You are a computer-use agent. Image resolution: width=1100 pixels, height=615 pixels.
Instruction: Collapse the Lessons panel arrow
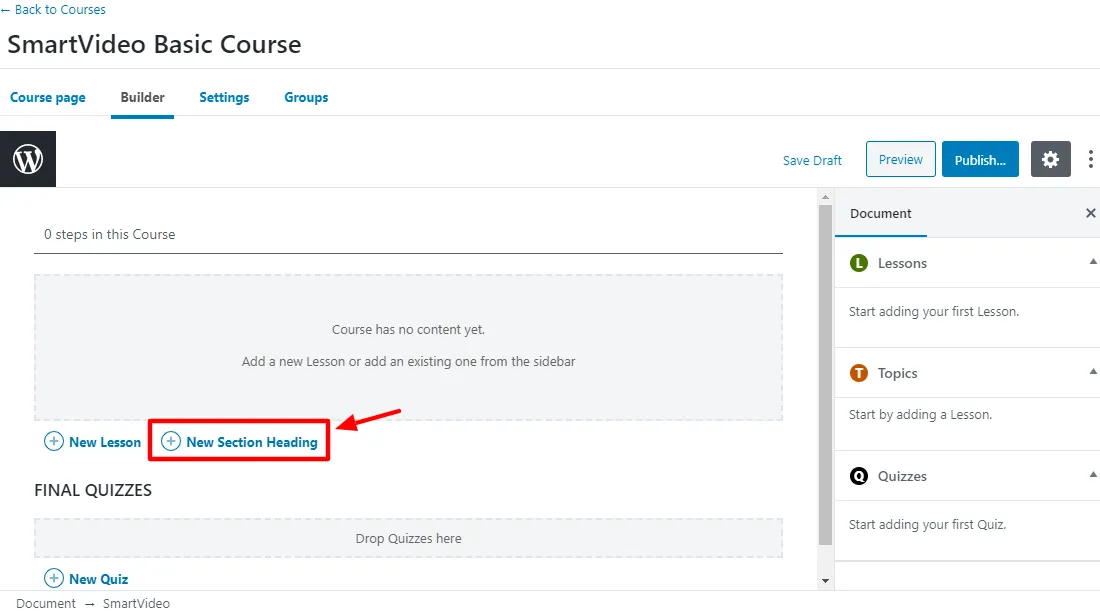1092,262
